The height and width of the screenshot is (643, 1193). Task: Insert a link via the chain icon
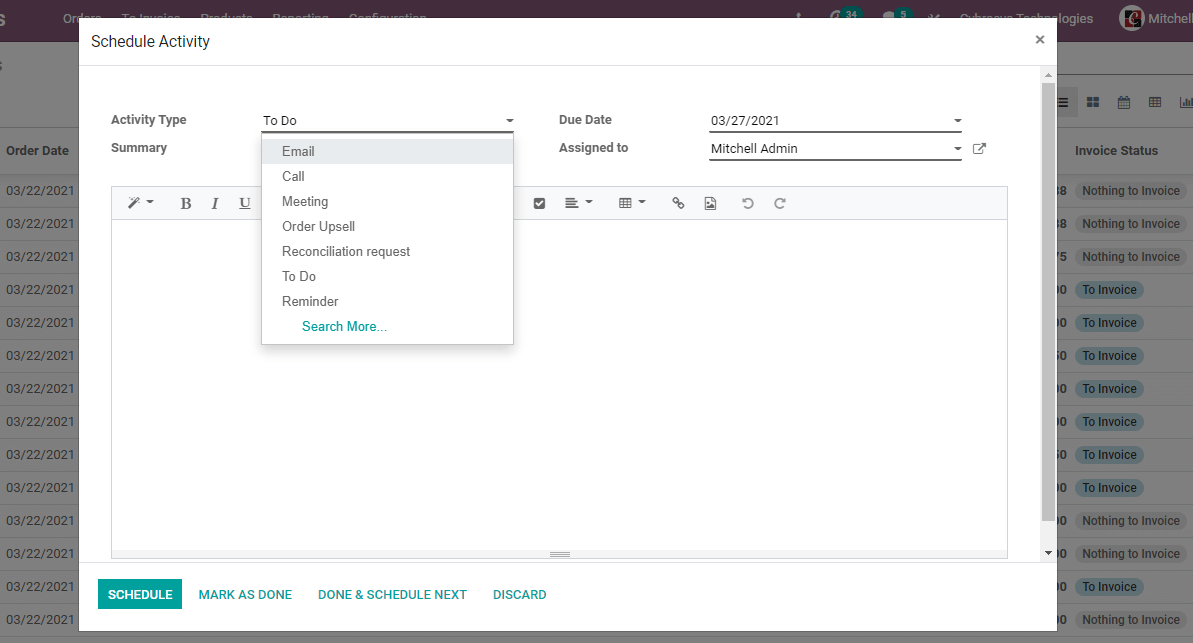[678, 203]
